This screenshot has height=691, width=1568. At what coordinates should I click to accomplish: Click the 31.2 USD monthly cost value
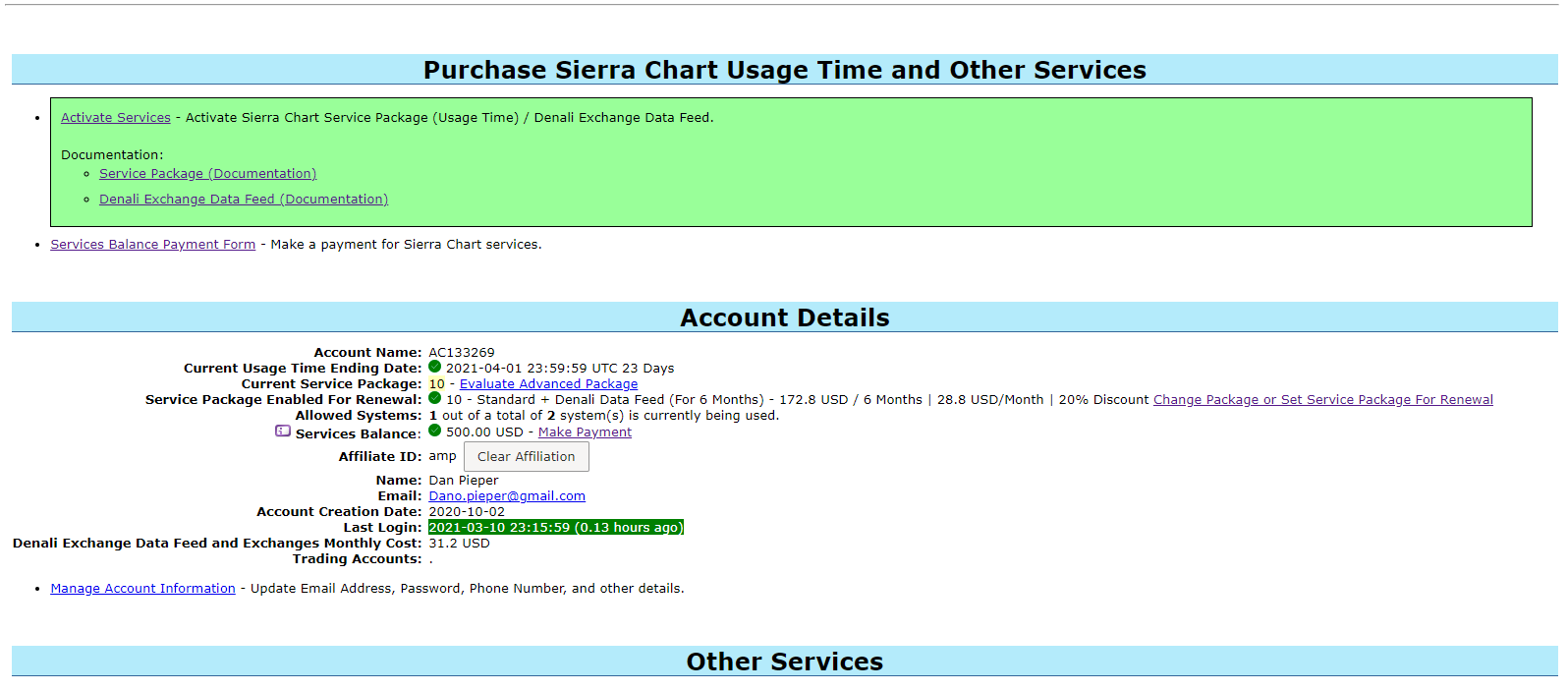459,543
